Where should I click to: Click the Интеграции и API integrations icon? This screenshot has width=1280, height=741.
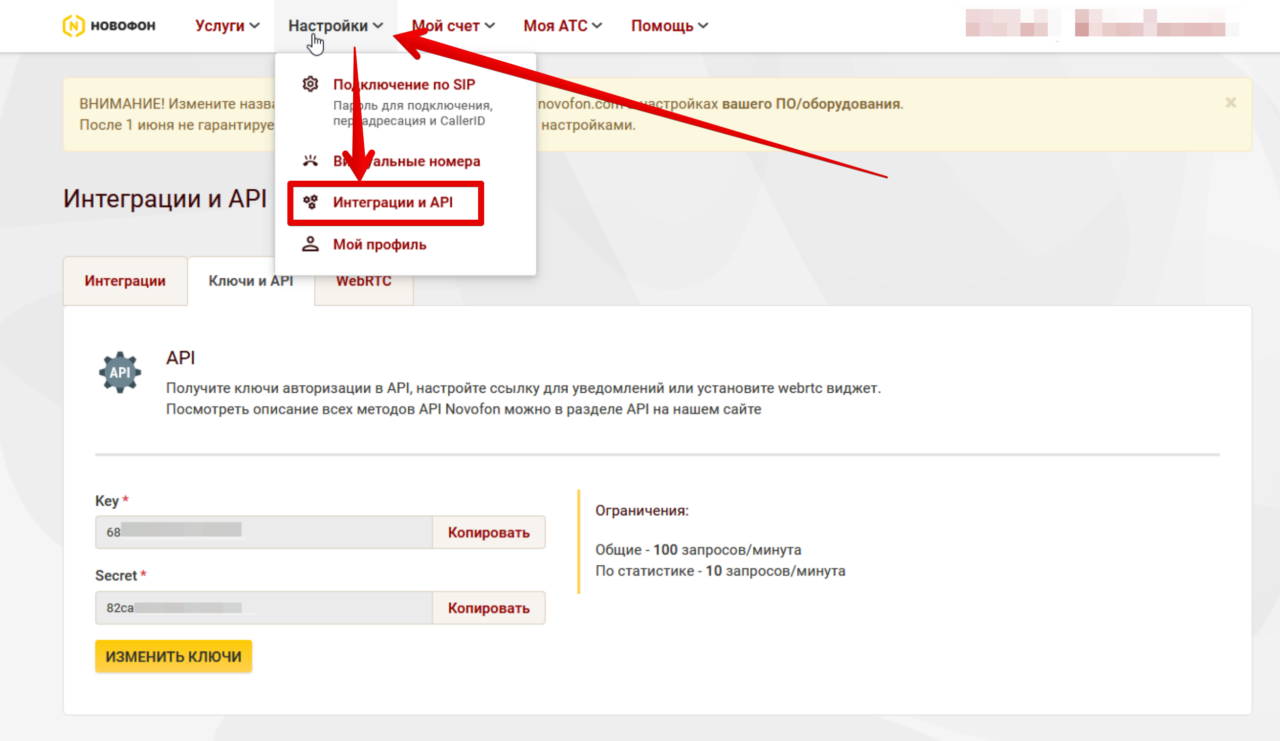pos(310,203)
